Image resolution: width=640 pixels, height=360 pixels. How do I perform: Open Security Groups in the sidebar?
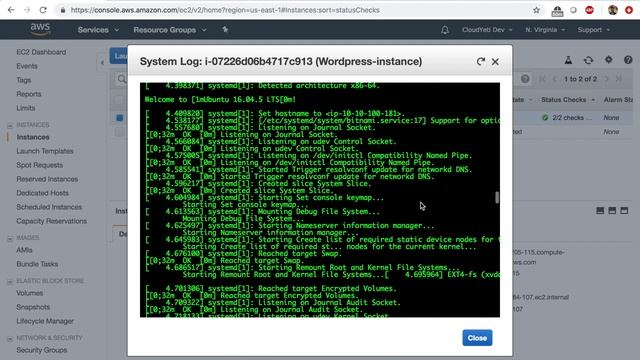(x=42, y=350)
